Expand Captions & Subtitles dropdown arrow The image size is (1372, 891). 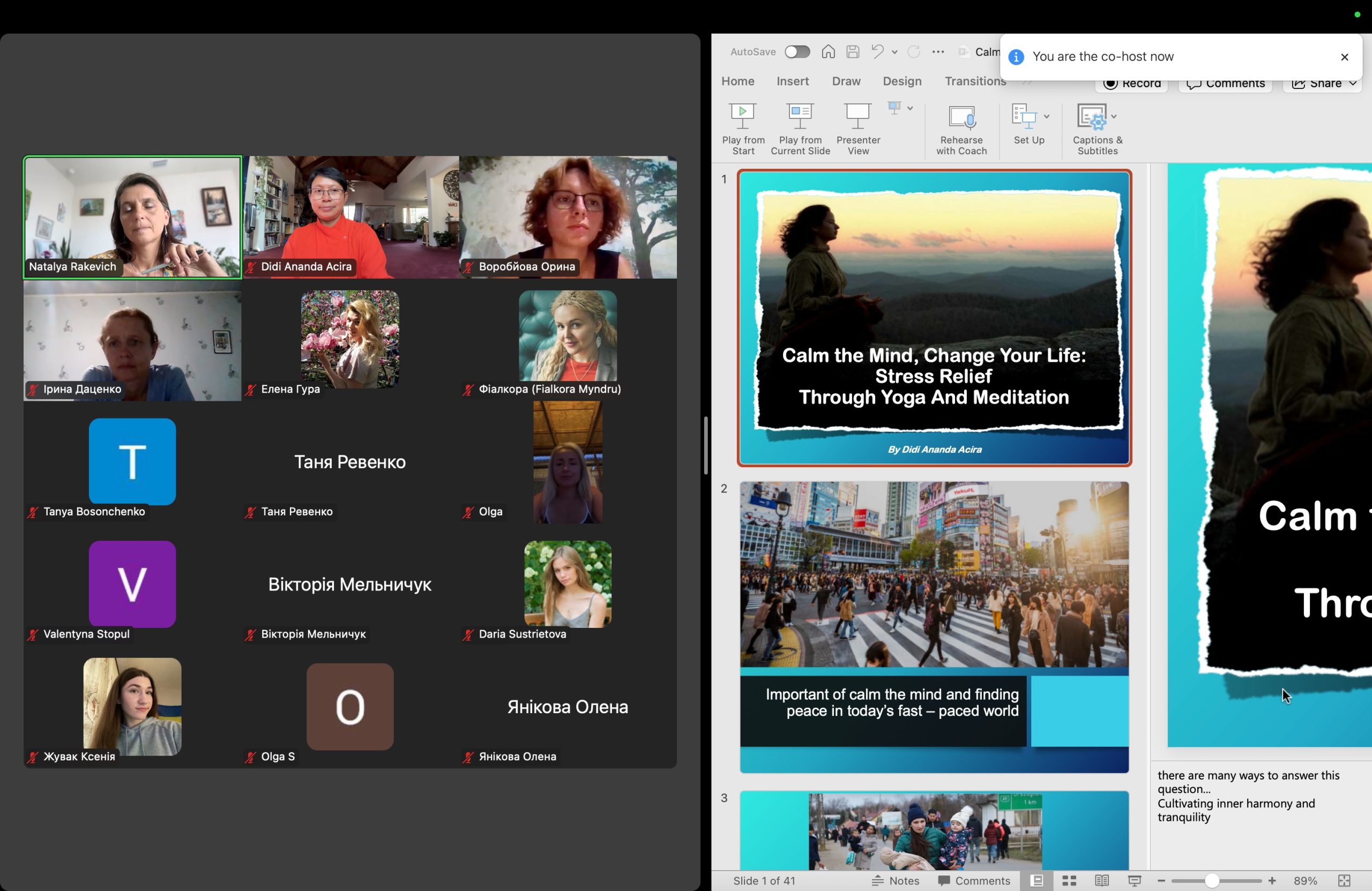tap(1113, 116)
